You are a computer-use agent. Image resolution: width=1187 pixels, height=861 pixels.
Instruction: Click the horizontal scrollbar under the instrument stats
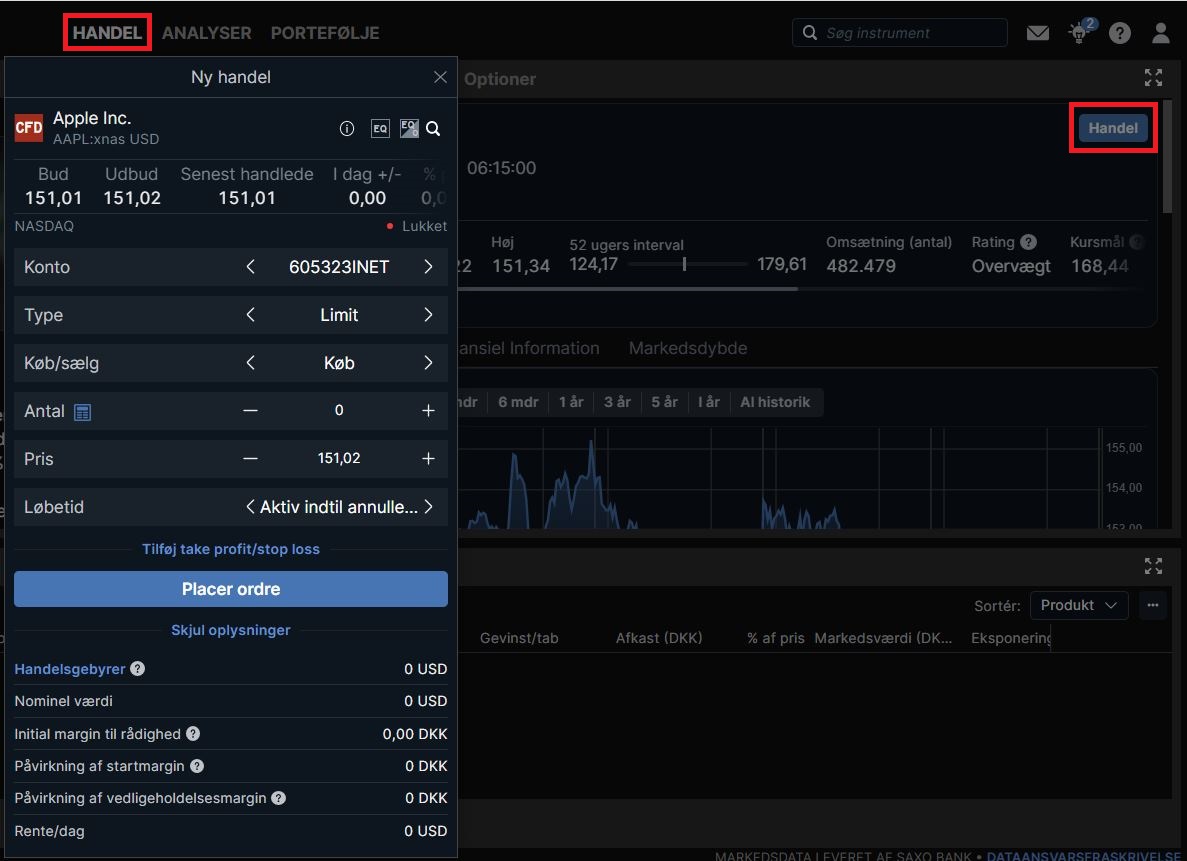pyautogui.click(x=628, y=289)
